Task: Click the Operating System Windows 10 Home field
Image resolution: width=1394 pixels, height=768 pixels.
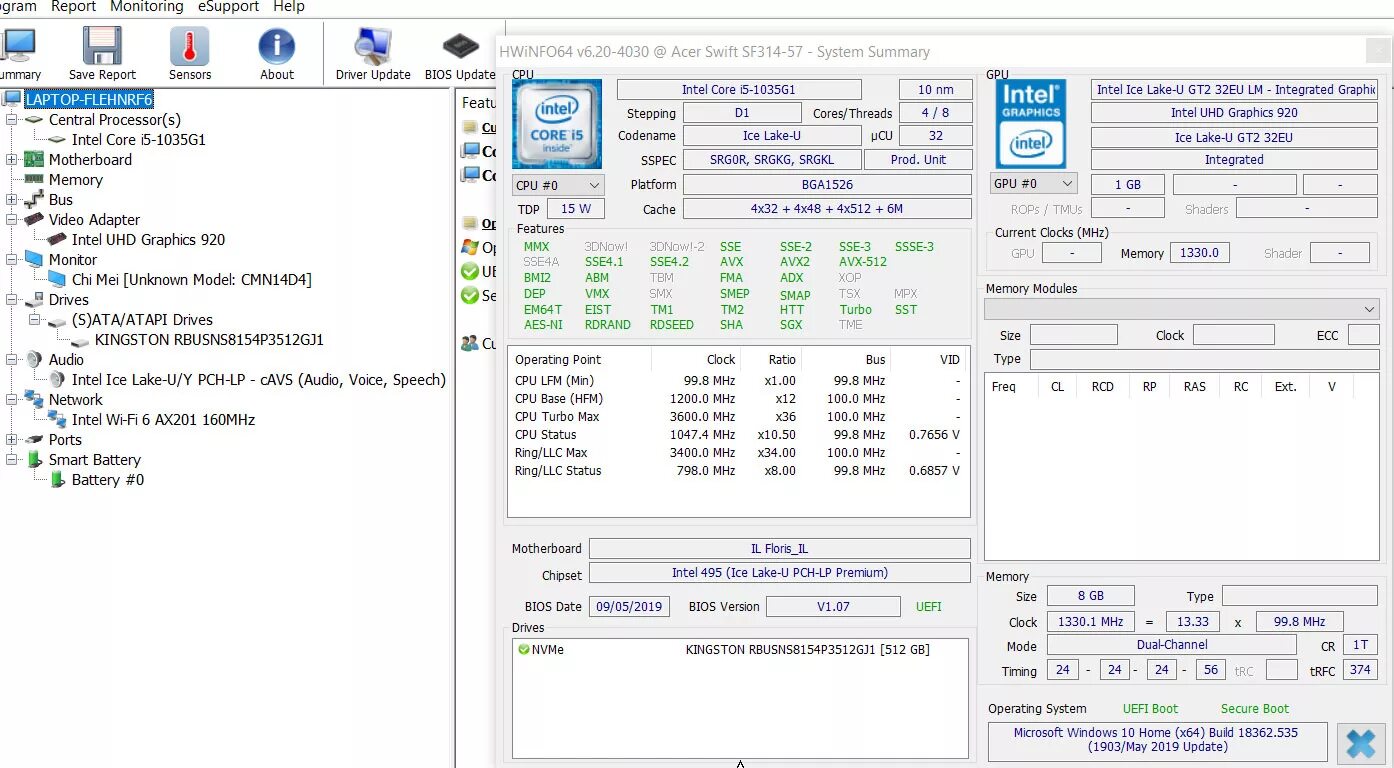Action: point(1157,741)
